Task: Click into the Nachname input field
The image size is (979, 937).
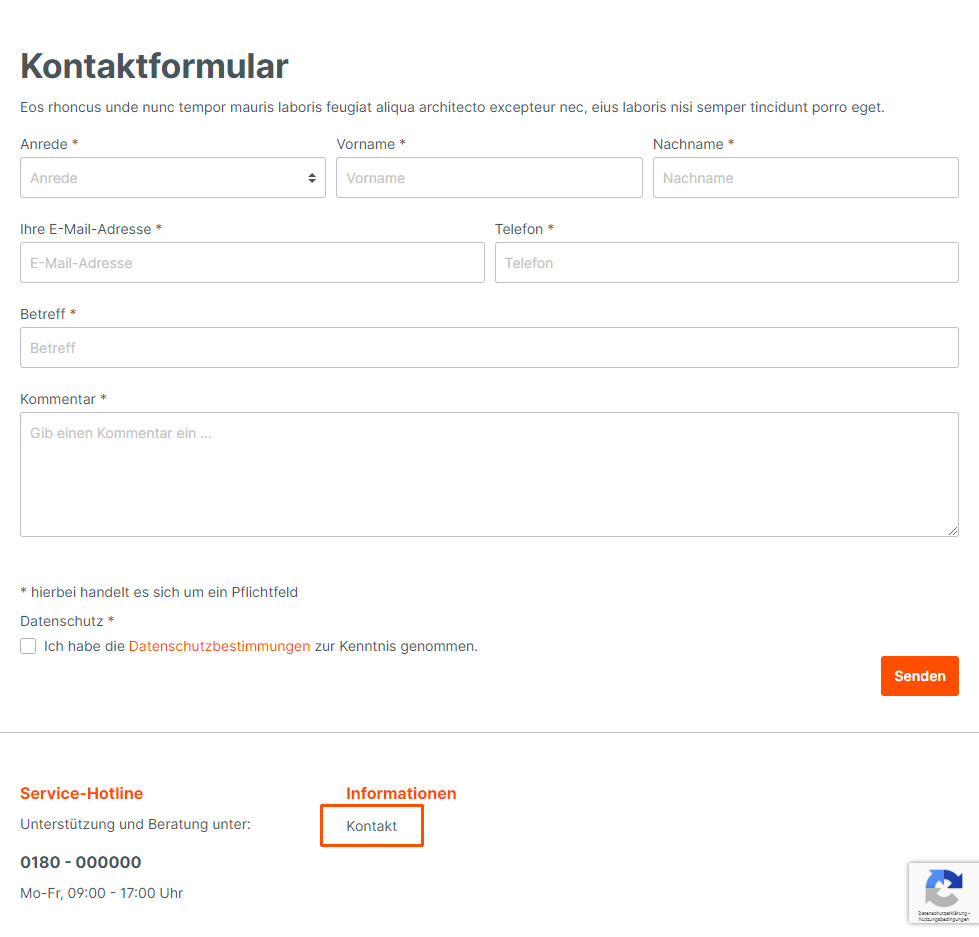Action: (805, 178)
